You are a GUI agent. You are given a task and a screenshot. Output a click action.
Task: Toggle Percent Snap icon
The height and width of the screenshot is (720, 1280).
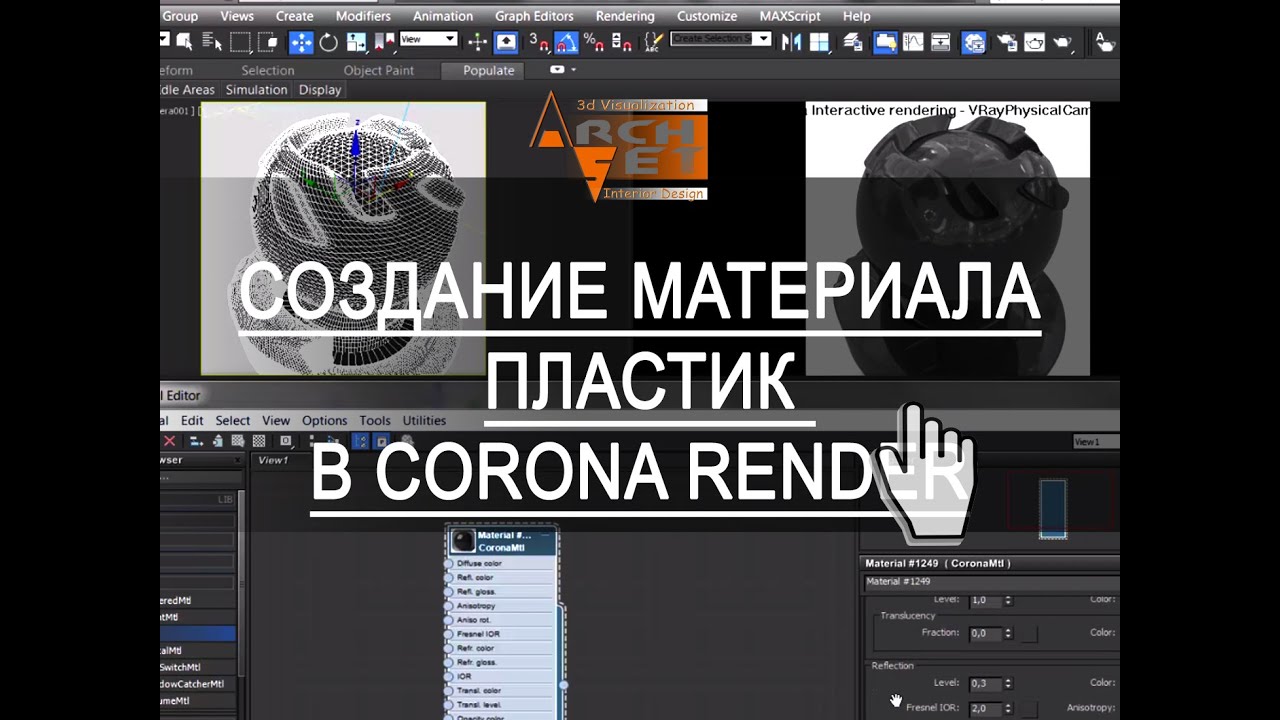(593, 42)
